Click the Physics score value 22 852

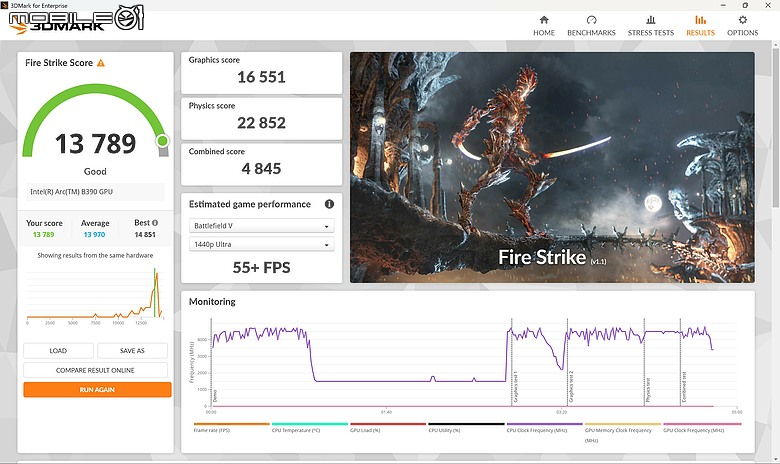261,123
